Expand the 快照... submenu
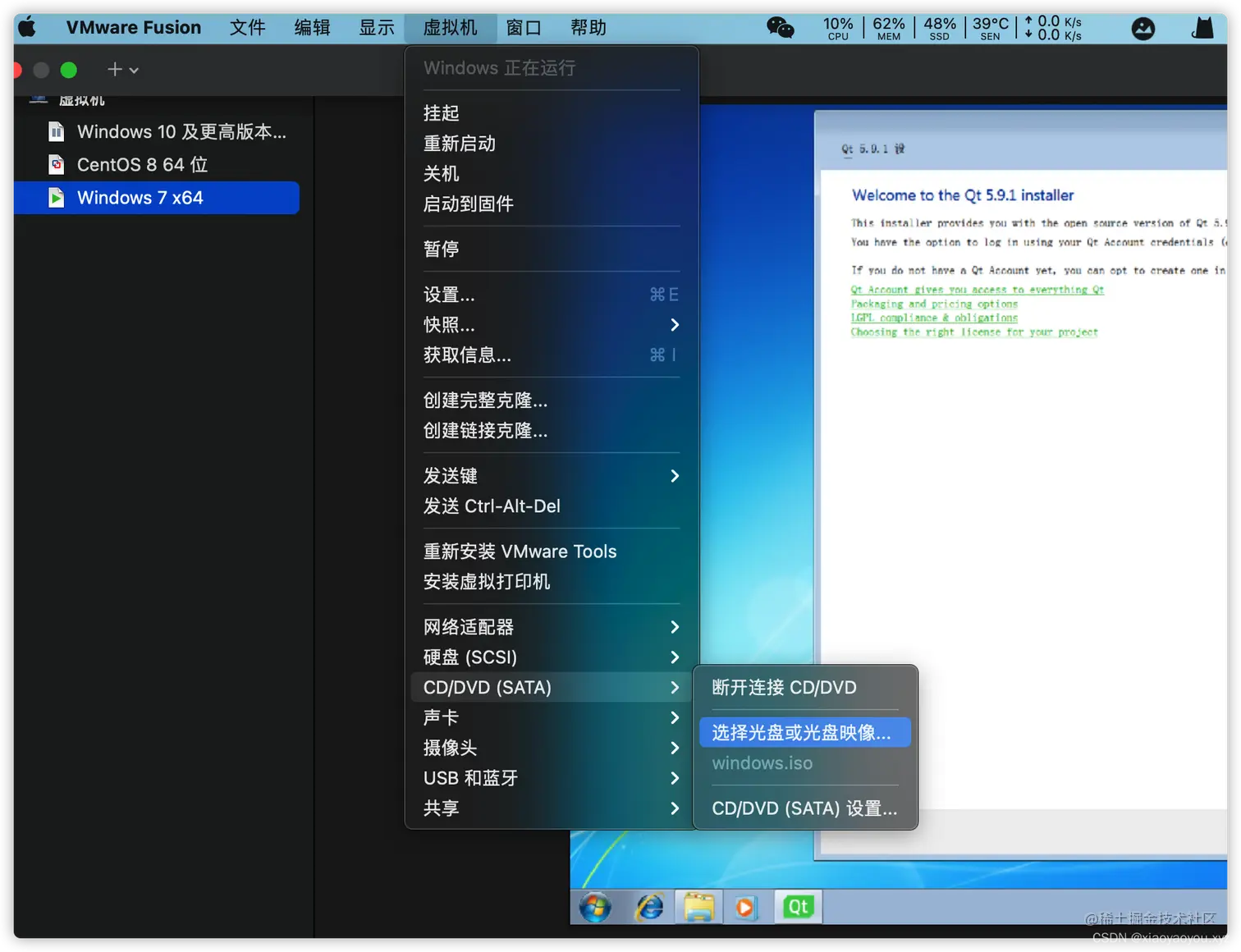The image size is (1241, 952). click(x=551, y=325)
